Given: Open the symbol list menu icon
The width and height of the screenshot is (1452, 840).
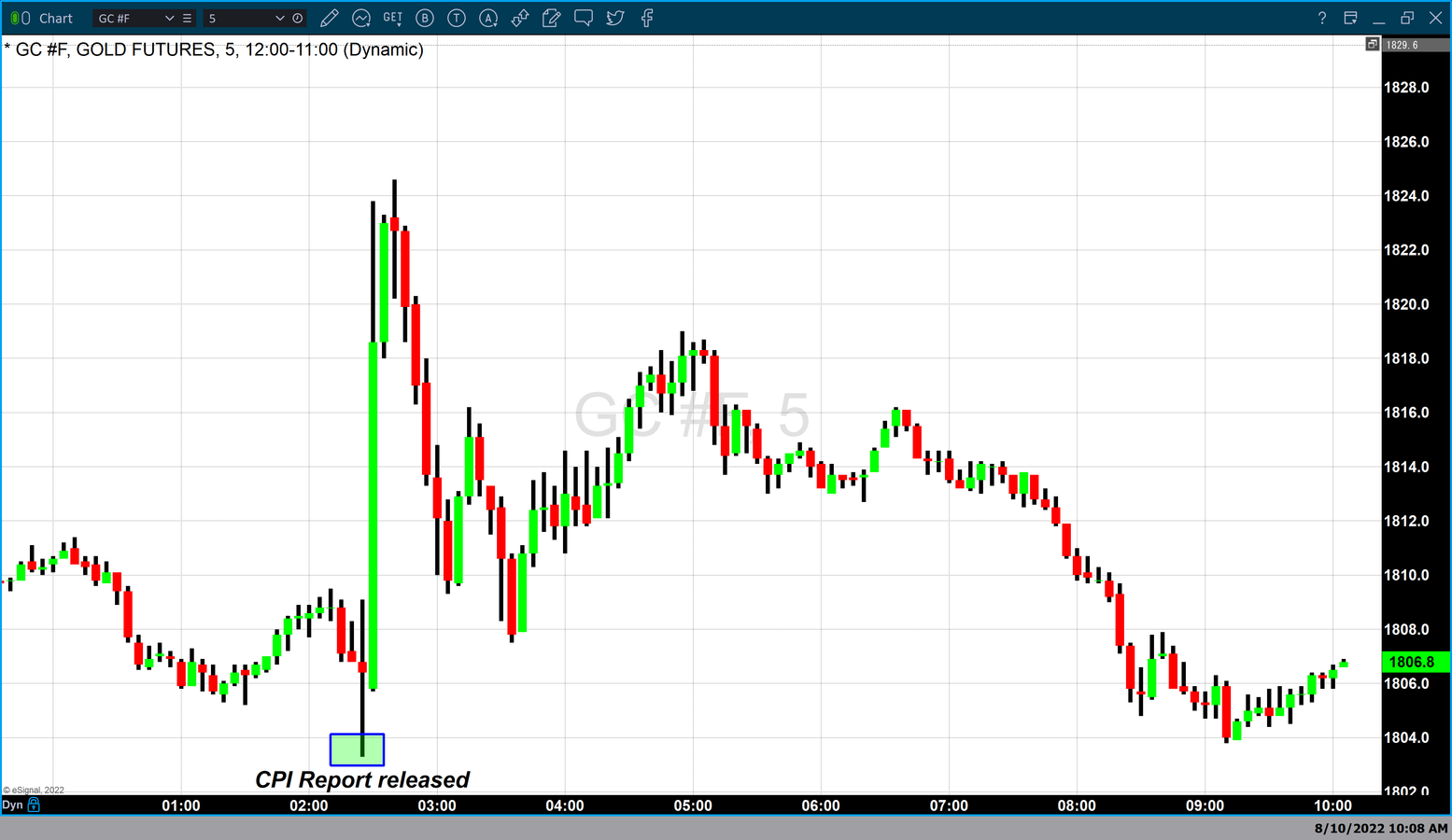Looking at the screenshot, I should [188, 18].
